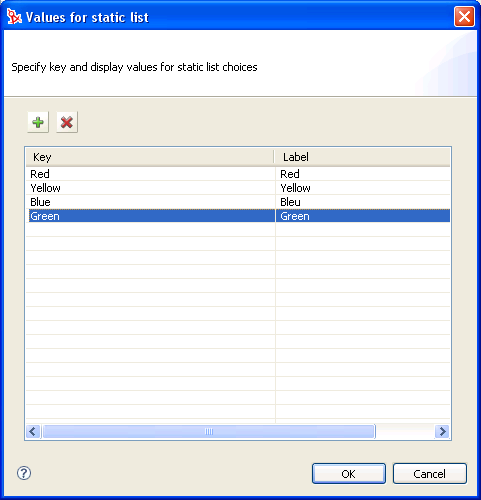The height and width of the screenshot is (500, 481).
Task: Select the Blue key cell
Action: (x=151, y=202)
